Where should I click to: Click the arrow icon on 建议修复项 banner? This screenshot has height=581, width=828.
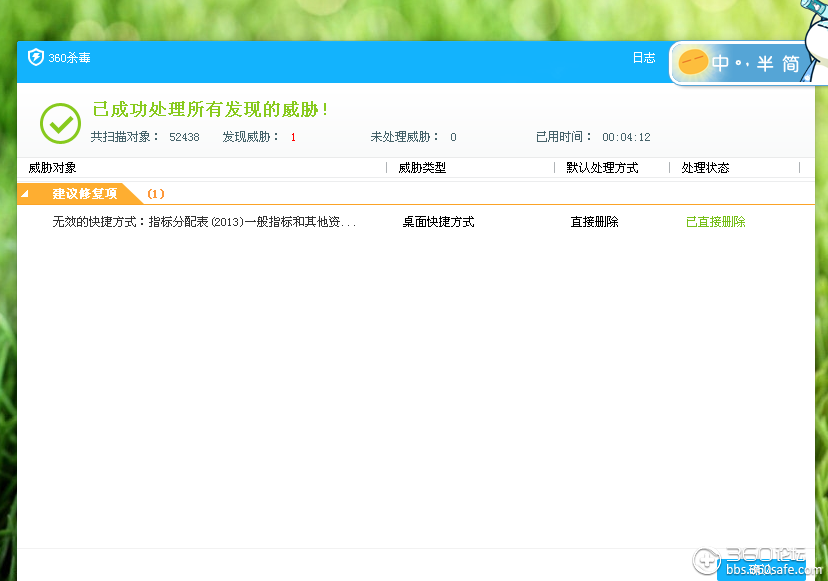click(27, 195)
